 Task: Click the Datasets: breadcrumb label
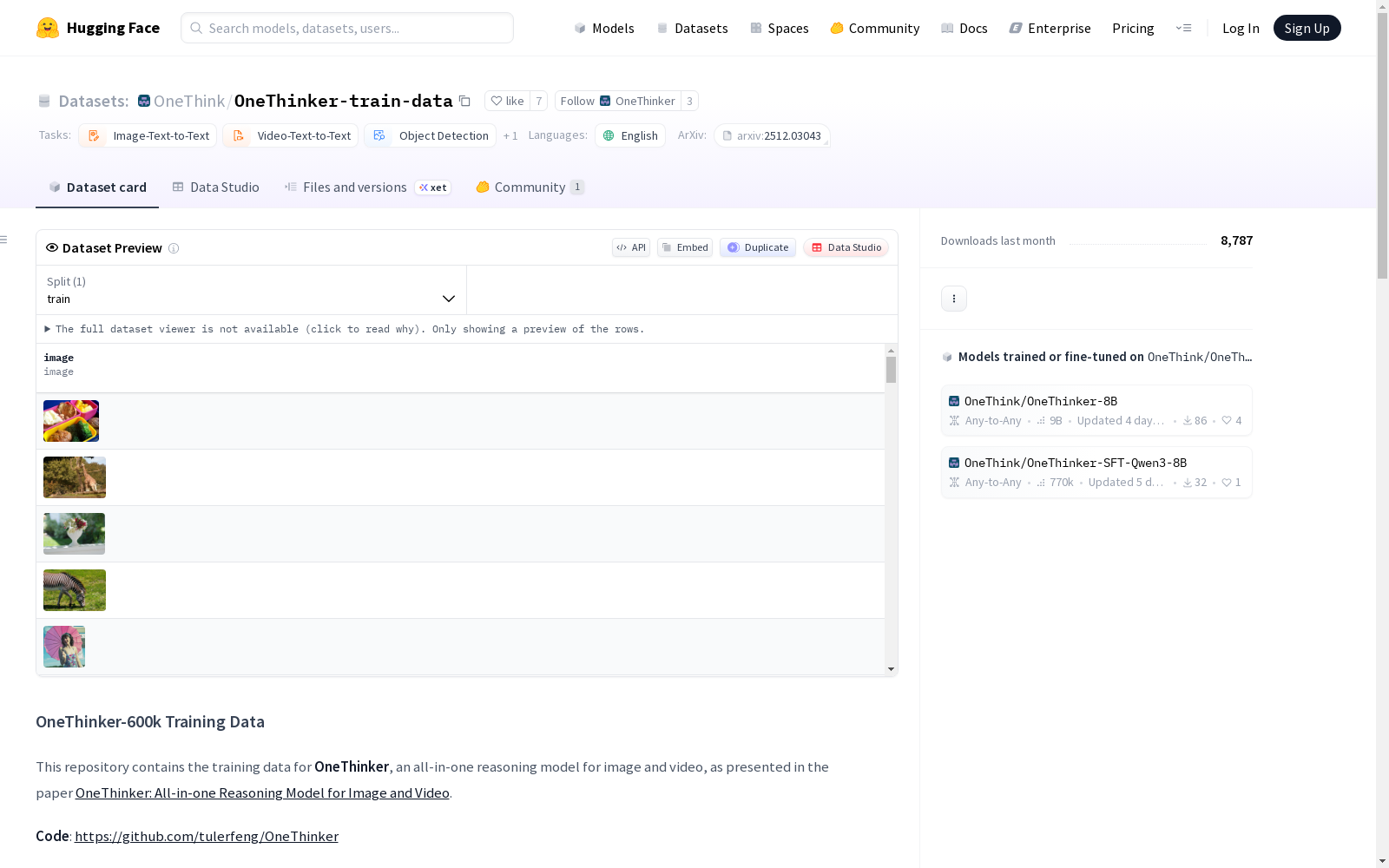point(94,101)
